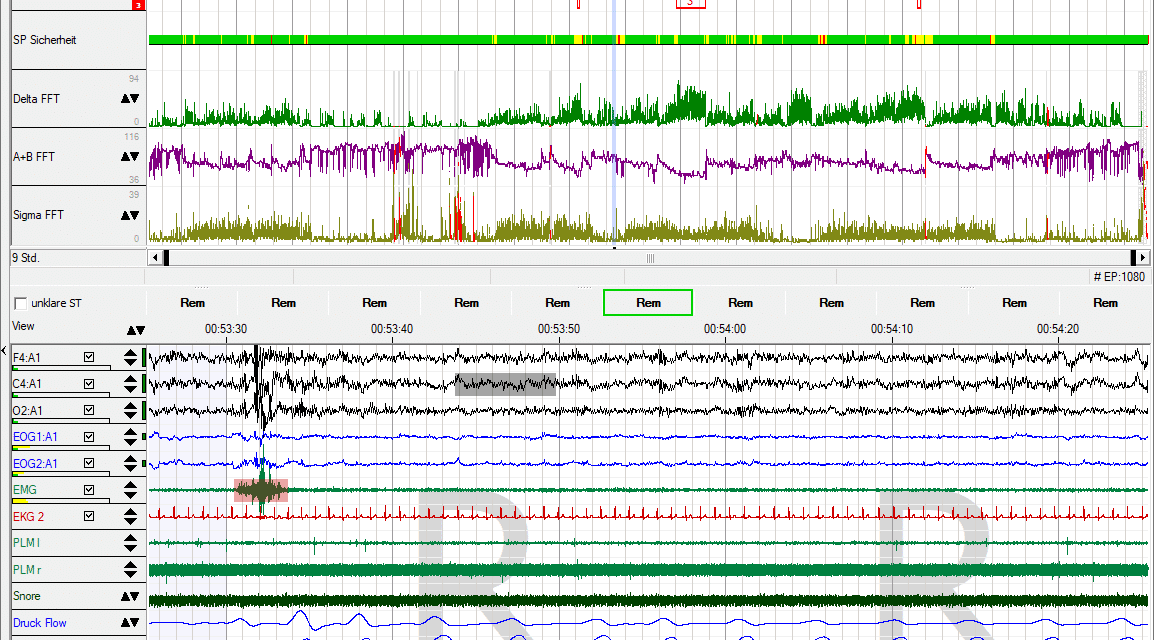Click the up arrow beside PLM l
Image resolution: width=1154 pixels, height=640 pixels.
click(x=130, y=538)
